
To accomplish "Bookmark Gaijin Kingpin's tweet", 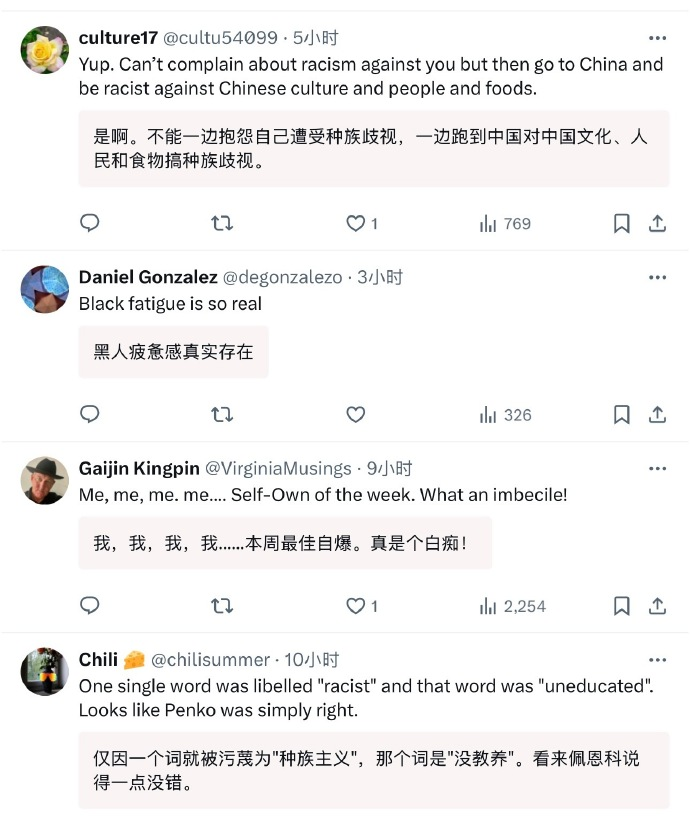I will pos(621,605).
